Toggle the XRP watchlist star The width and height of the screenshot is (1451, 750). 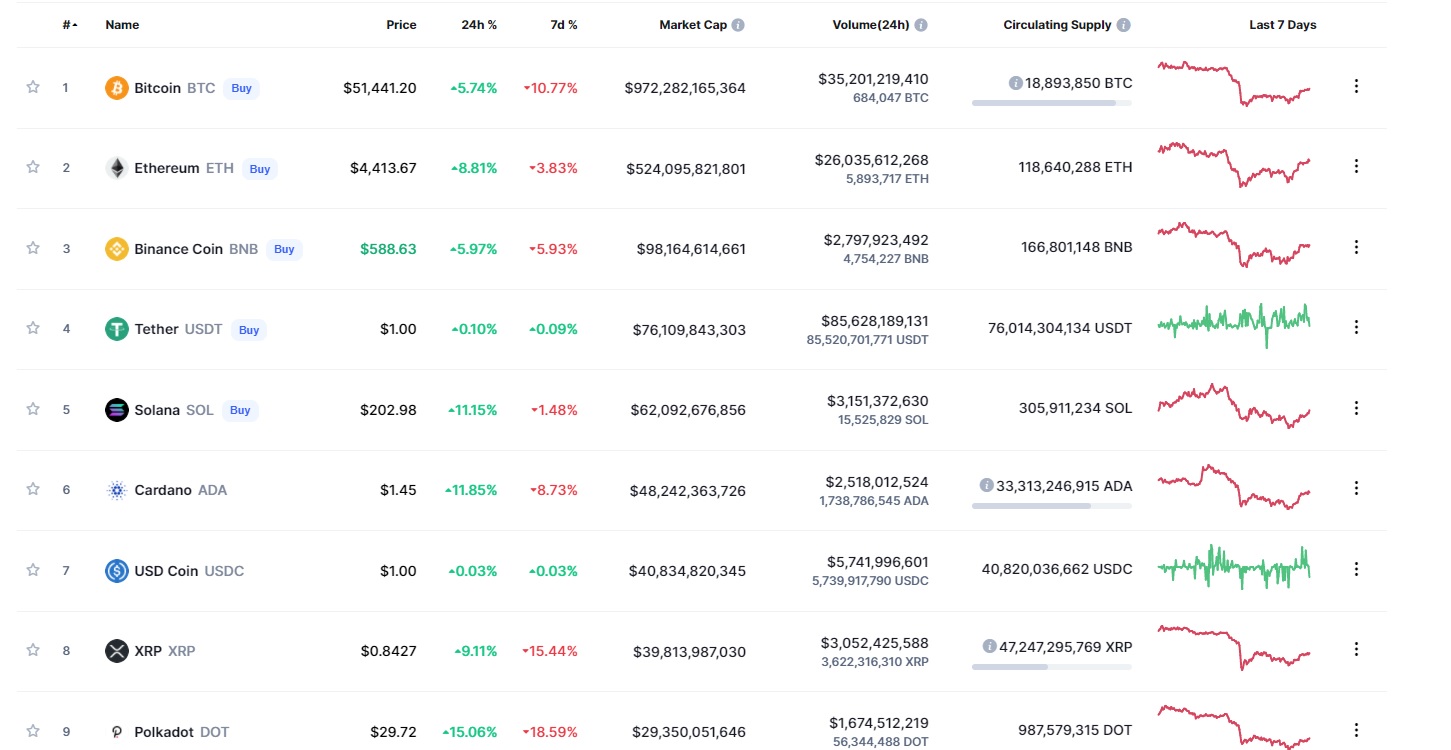[x=33, y=650]
